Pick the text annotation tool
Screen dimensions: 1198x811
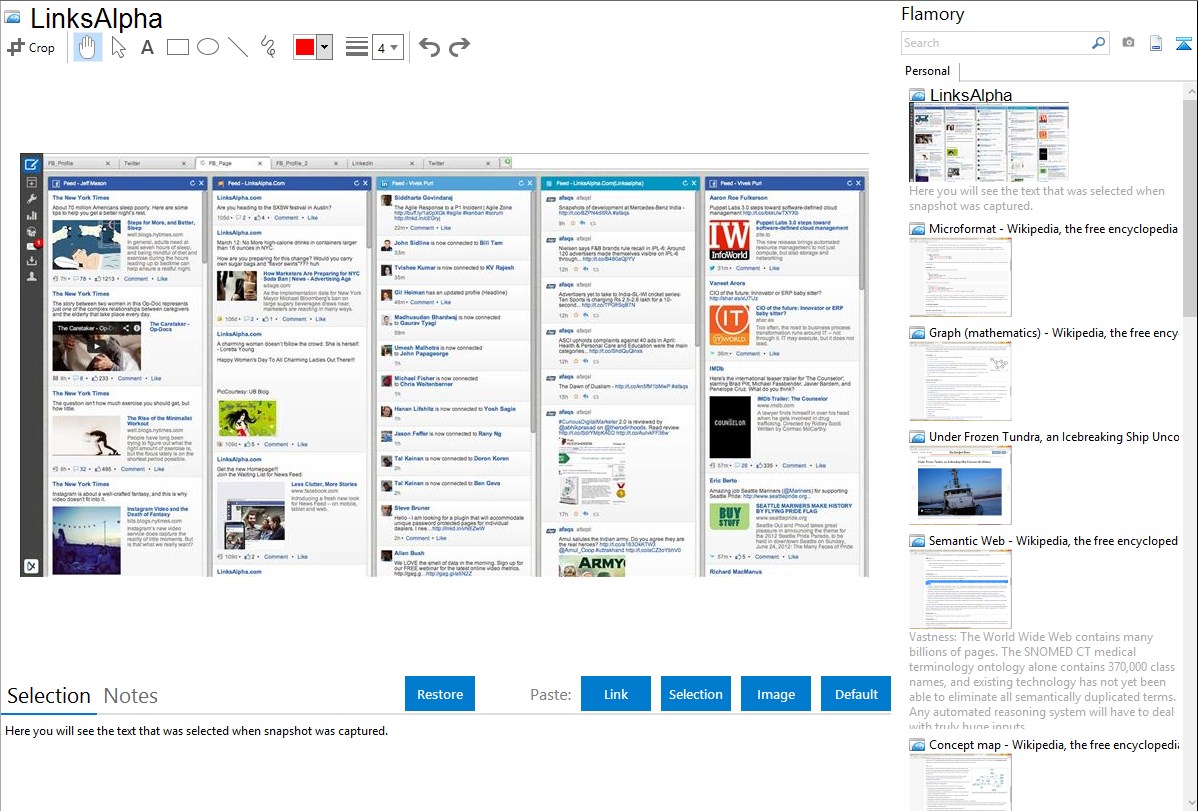[x=147, y=47]
